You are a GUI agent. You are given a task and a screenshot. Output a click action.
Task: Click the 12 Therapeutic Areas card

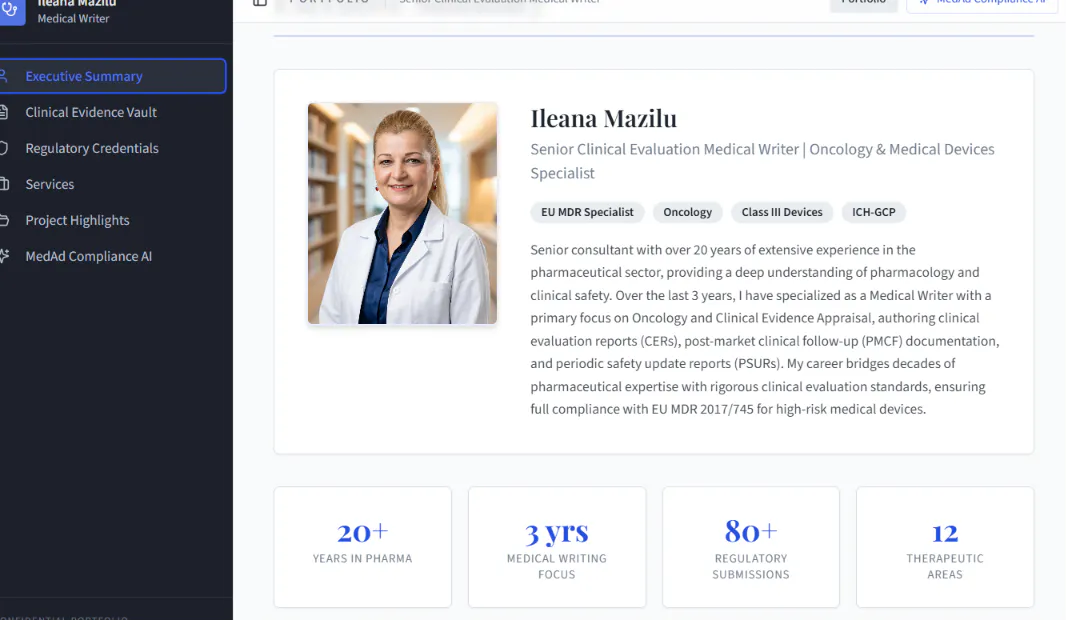tap(945, 547)
